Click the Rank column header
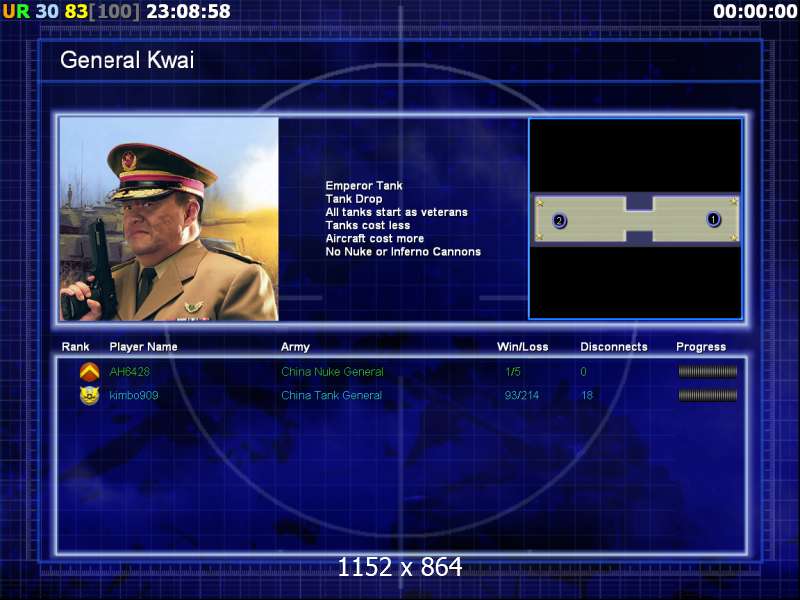 coord(76,347)
